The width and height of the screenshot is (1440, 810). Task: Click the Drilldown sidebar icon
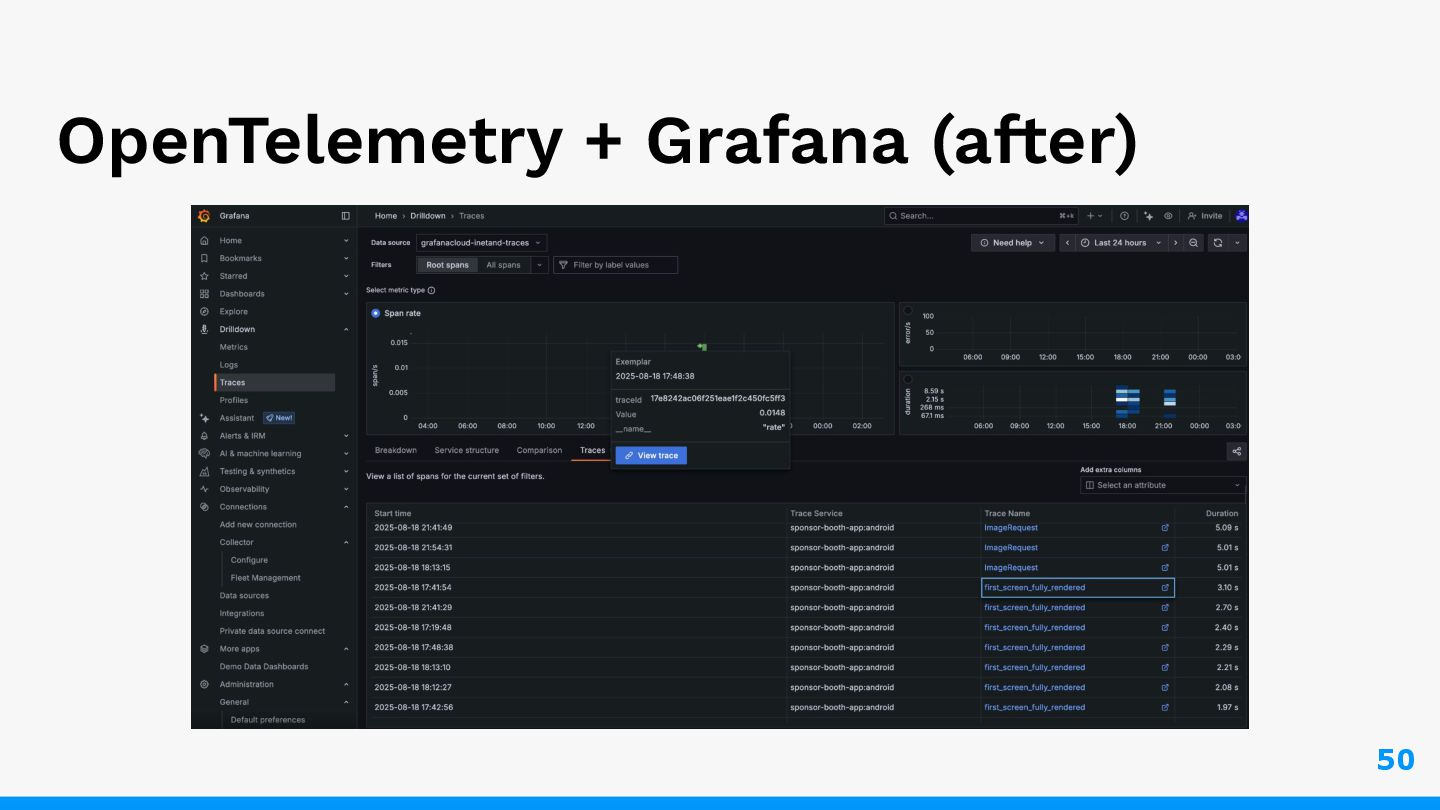point(204,329)
